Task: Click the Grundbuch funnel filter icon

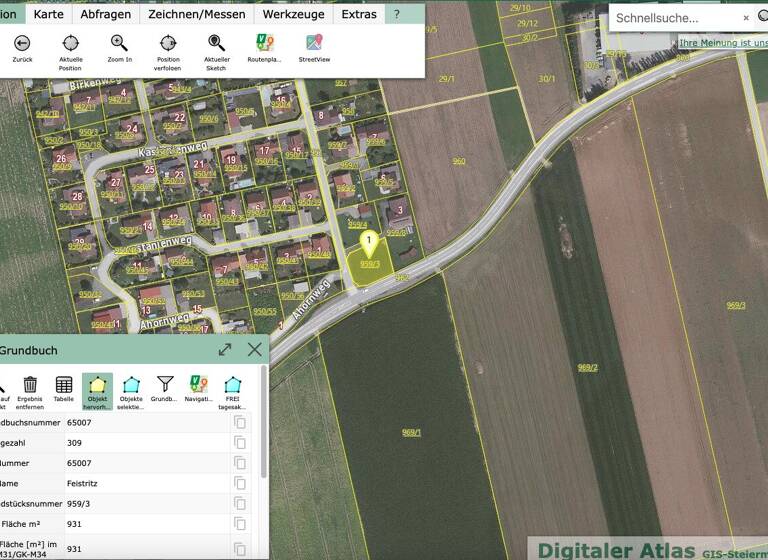Action: [x=165, y=384]
